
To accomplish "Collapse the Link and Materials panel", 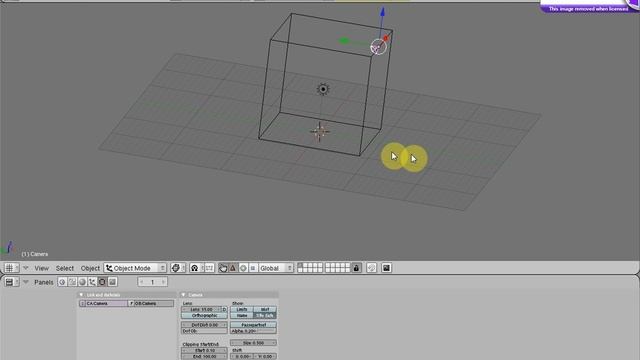I will pos(81,295).
